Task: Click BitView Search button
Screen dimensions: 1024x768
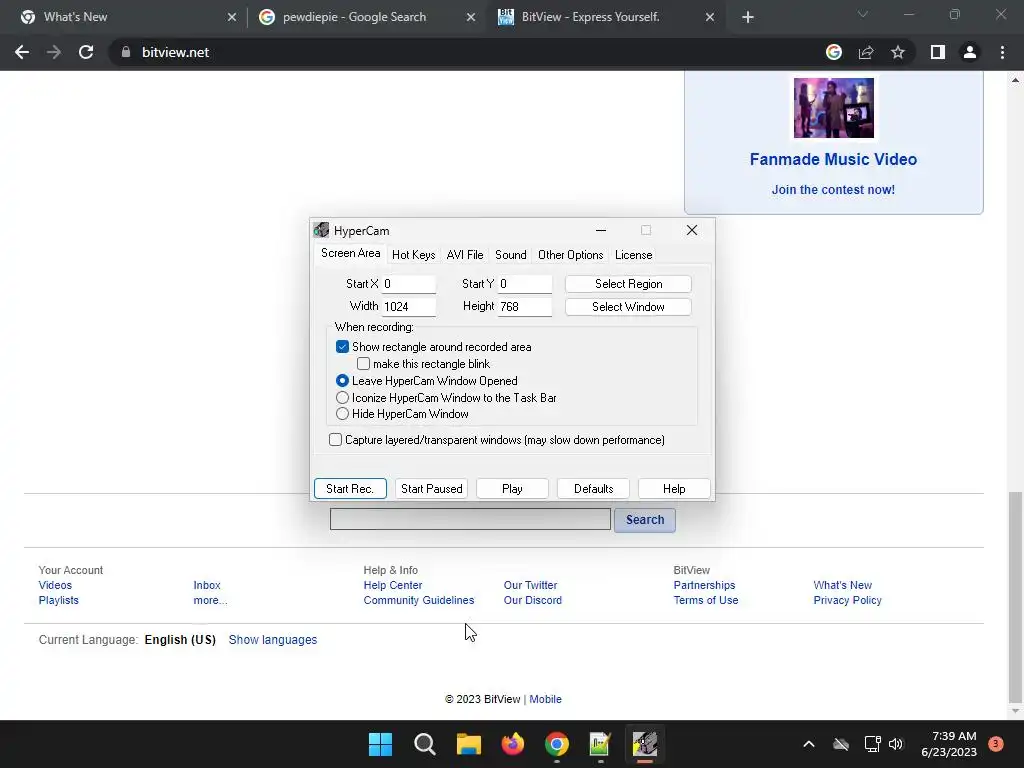Action: (645, 520)
